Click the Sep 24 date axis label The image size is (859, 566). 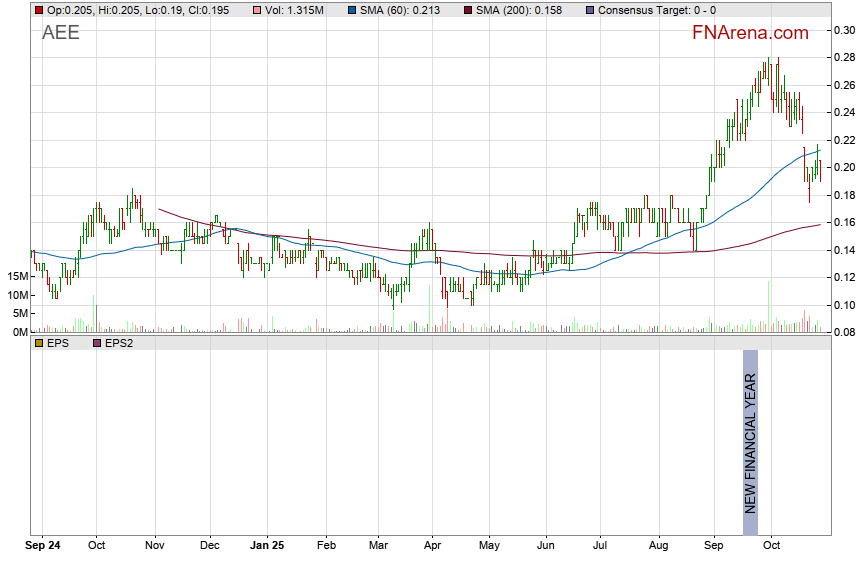click(43, 547)
